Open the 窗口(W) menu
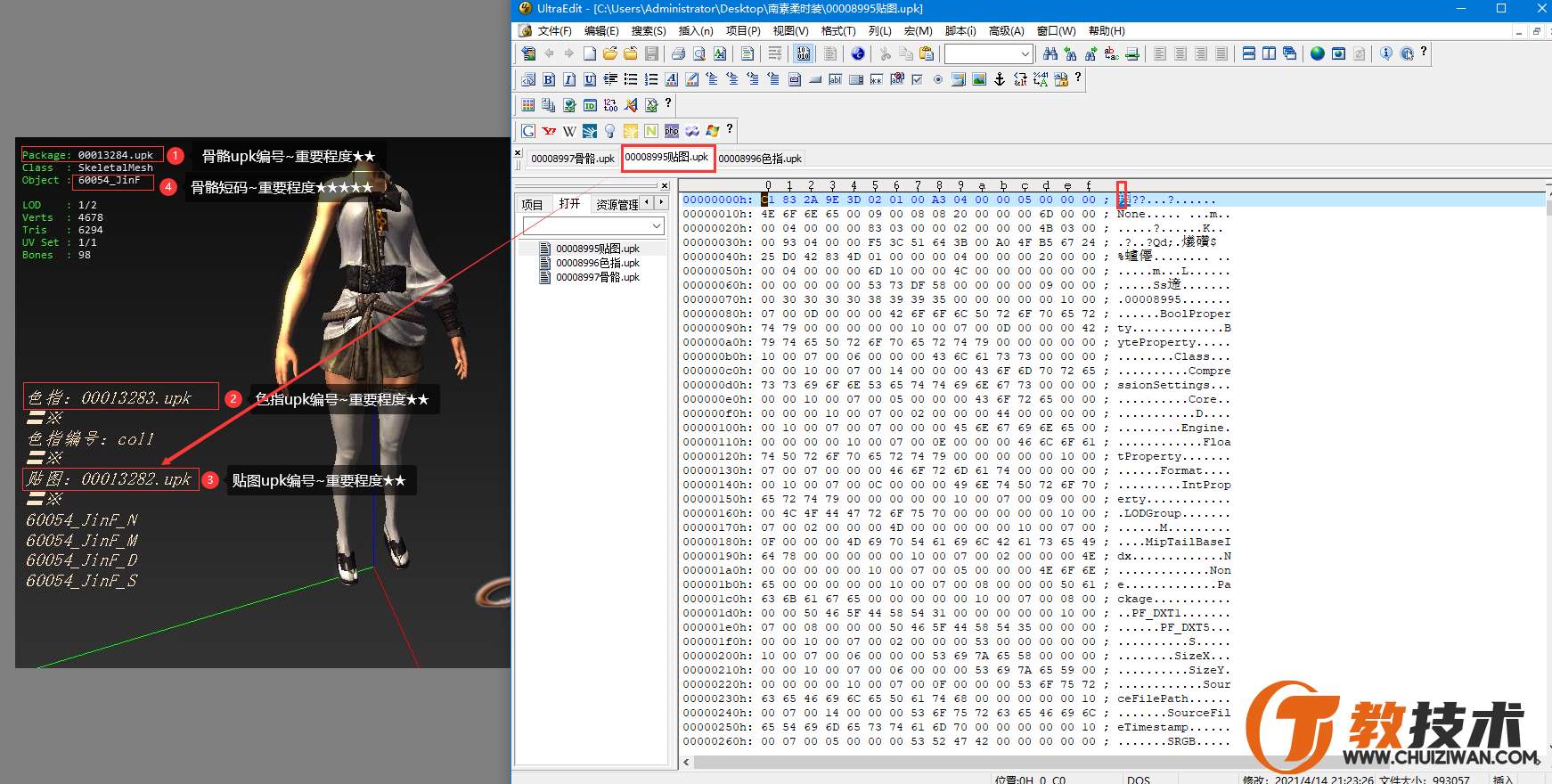1552x784 pixels. (1057, 31)
